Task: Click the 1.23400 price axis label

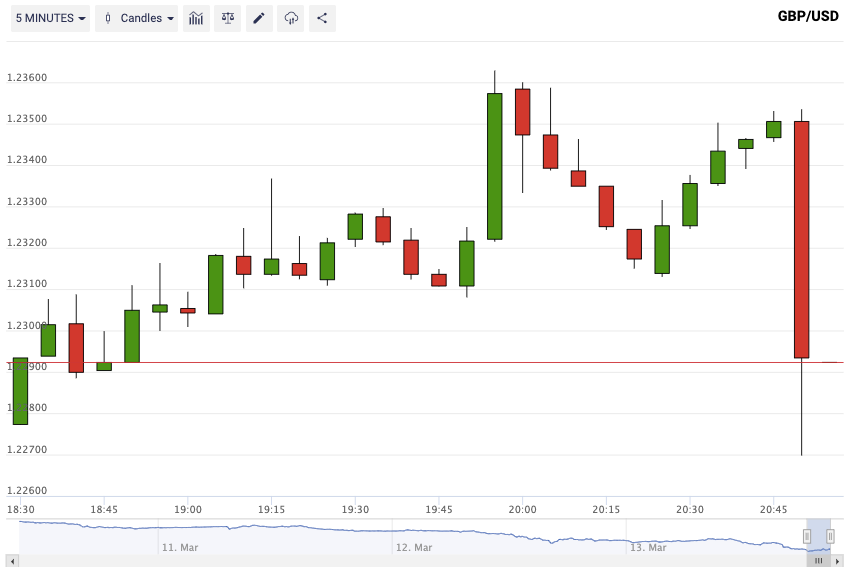Action: click(x=27, y=160)
